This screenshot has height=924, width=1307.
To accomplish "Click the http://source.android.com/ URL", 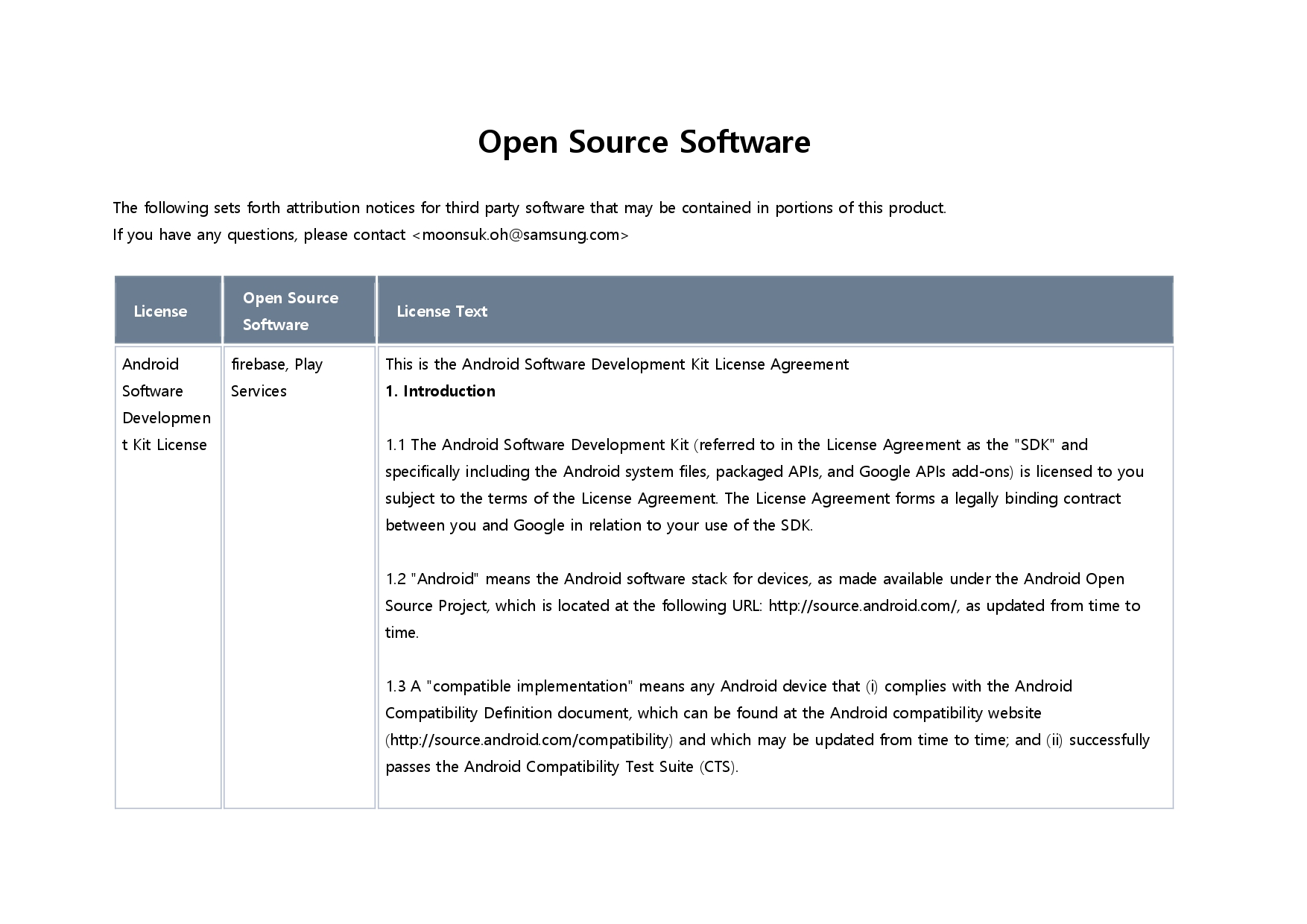I will click(x=862, y=606).
